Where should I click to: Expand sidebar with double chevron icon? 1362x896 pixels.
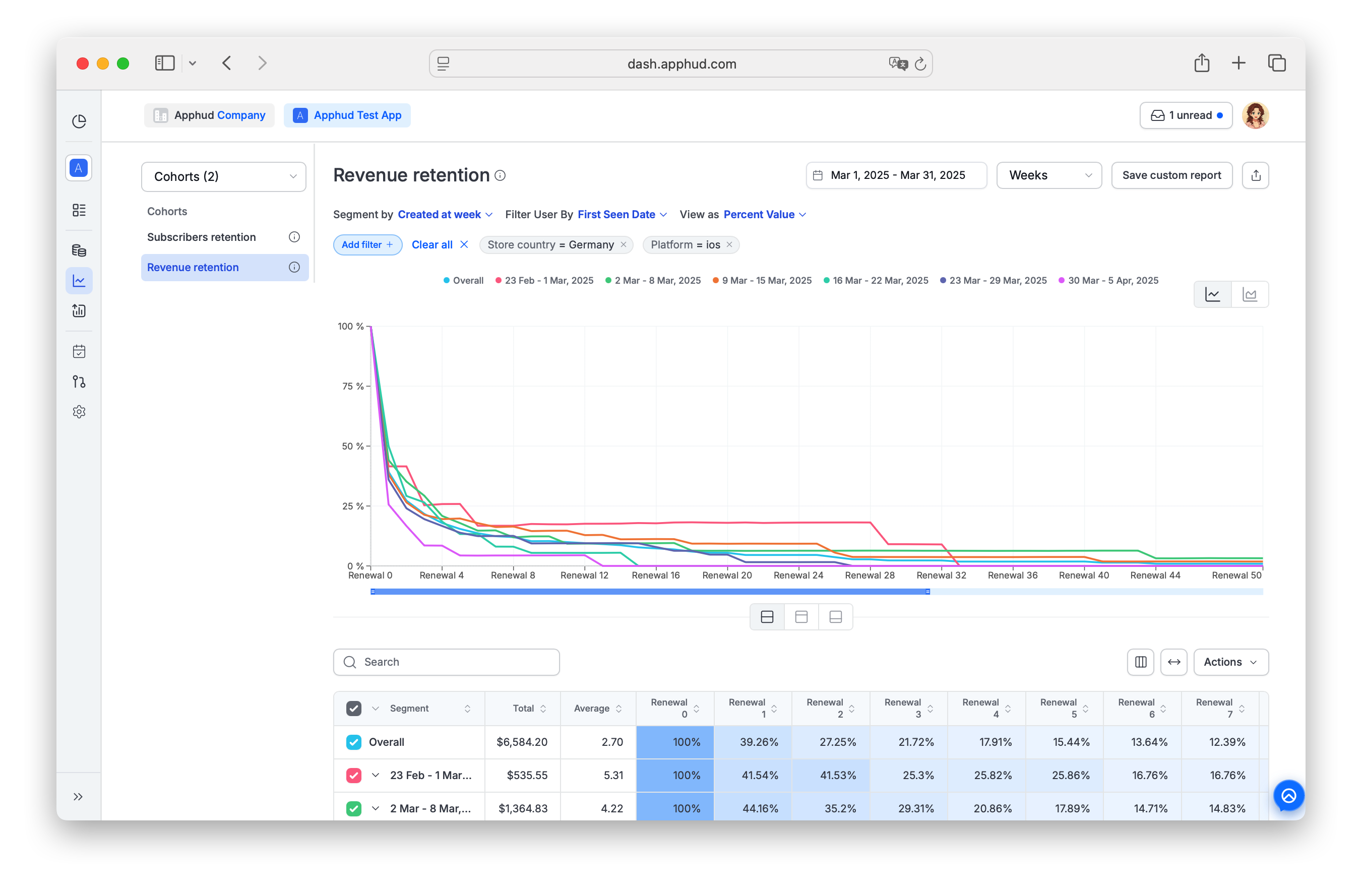coord(79,797)
